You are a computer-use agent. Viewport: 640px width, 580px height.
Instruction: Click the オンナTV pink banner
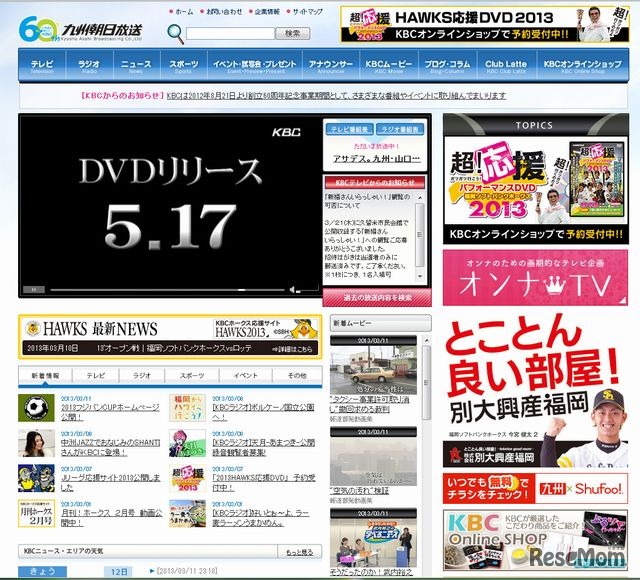coord(535,278)
